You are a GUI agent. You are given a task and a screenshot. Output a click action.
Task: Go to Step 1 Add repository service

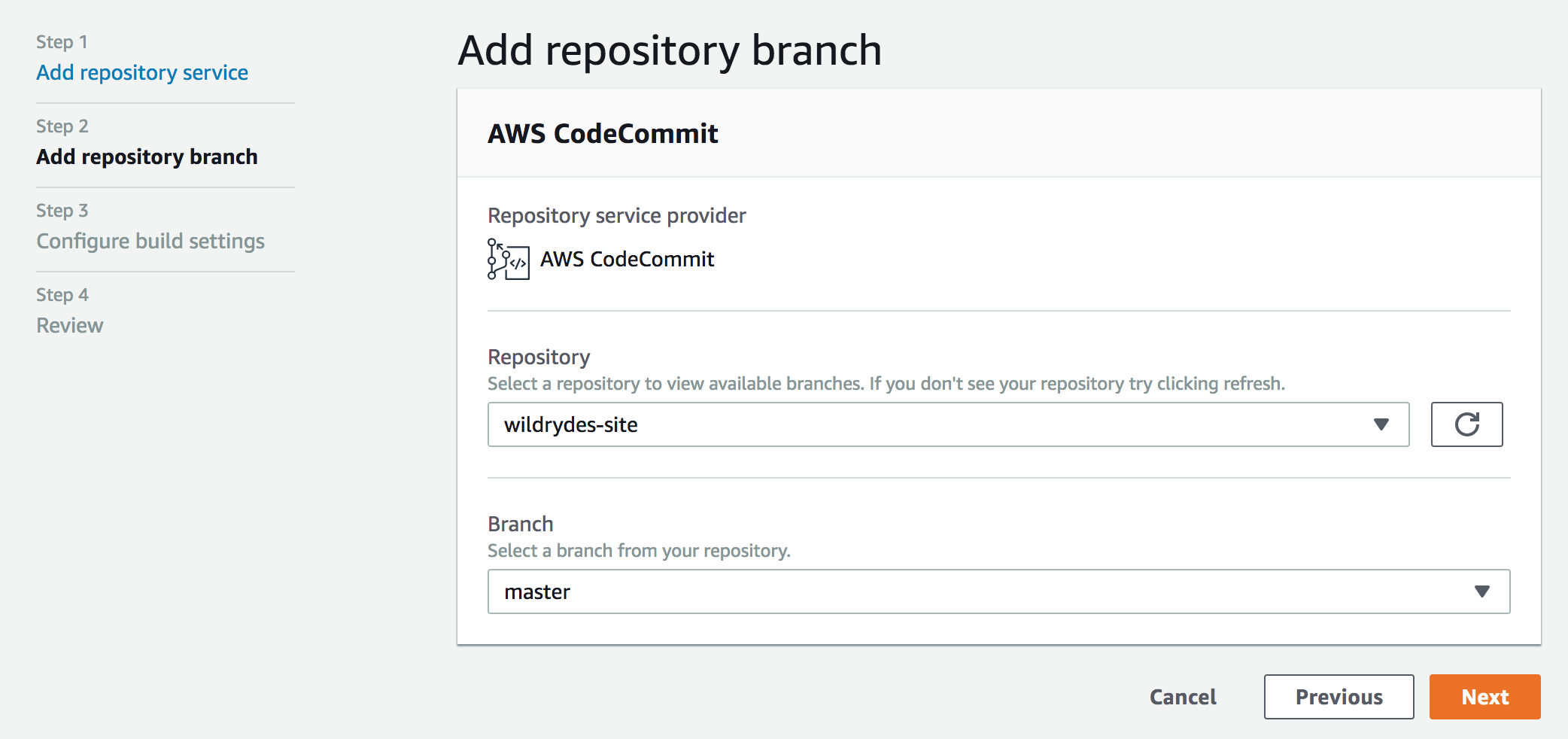[142, 72]
